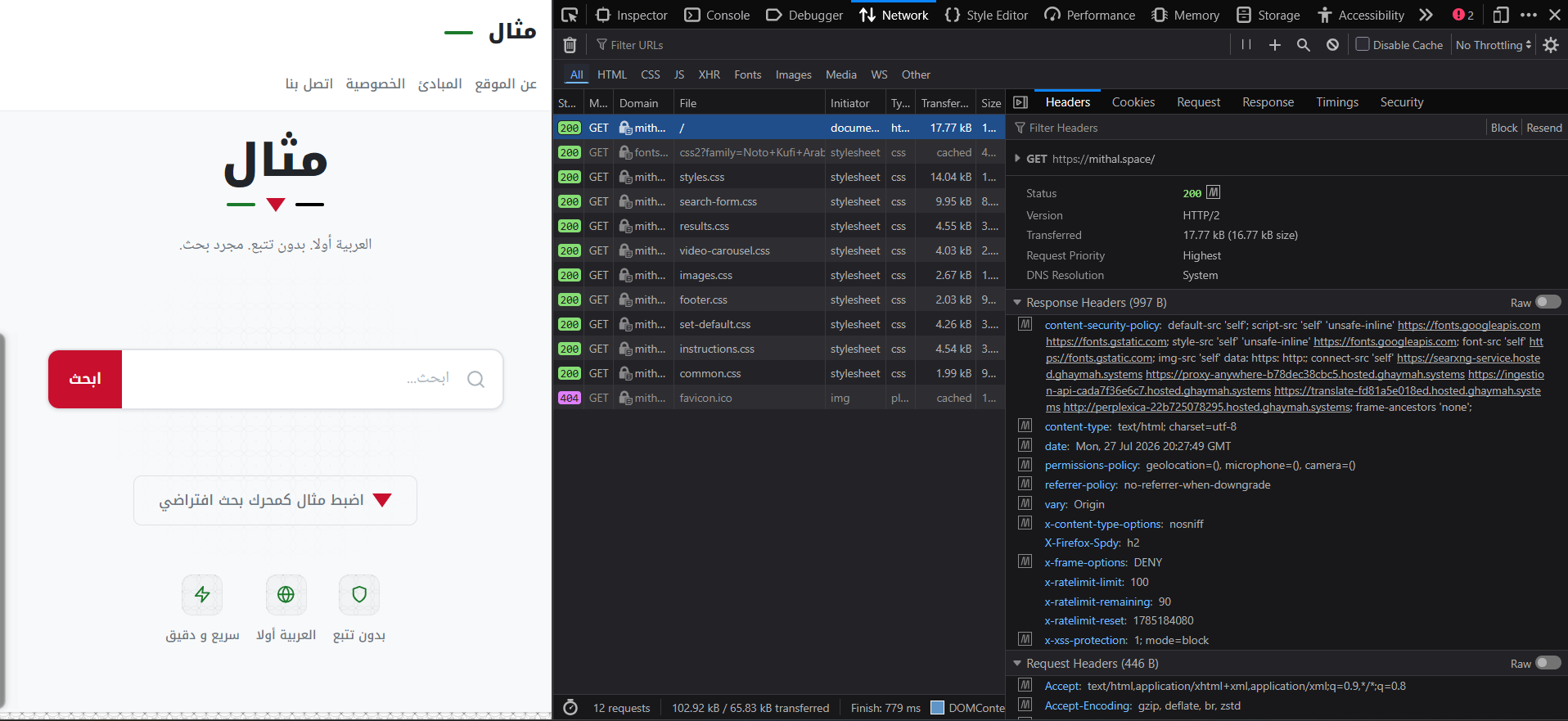The width and height of the screenshot is (1568, 721).
Task: Open MDN info for referrer-policy header
Action: click(x=1025, y=484)
